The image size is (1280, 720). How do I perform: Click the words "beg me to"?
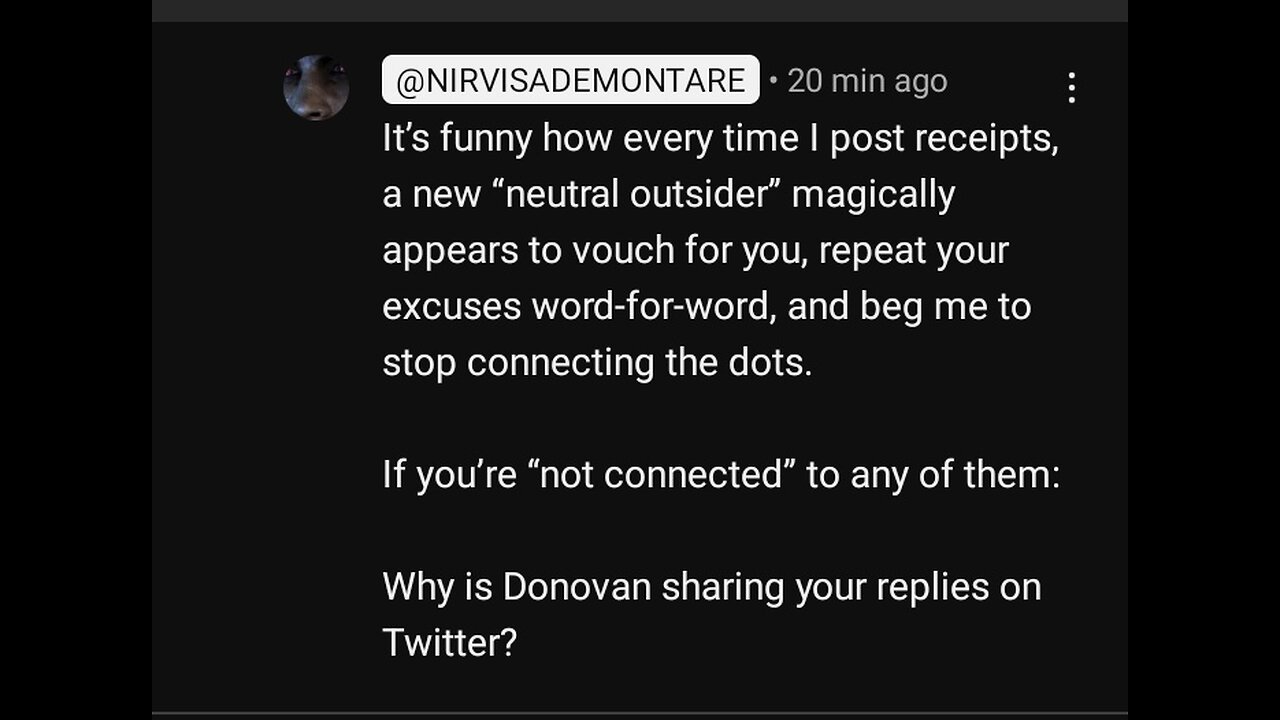[x=945, y=306]
